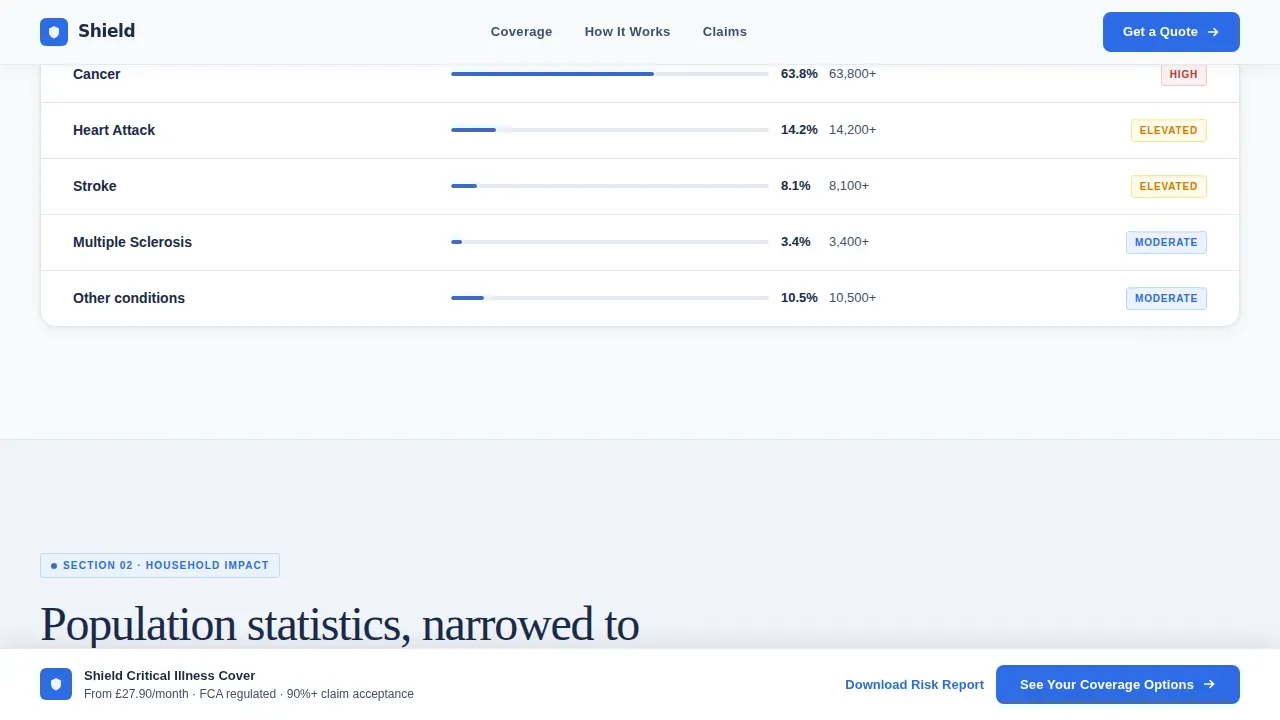Click the 8,100+ count
The width and height of the screenshot is (1280, 720).
pyautogui.click(x=849, y=186)
